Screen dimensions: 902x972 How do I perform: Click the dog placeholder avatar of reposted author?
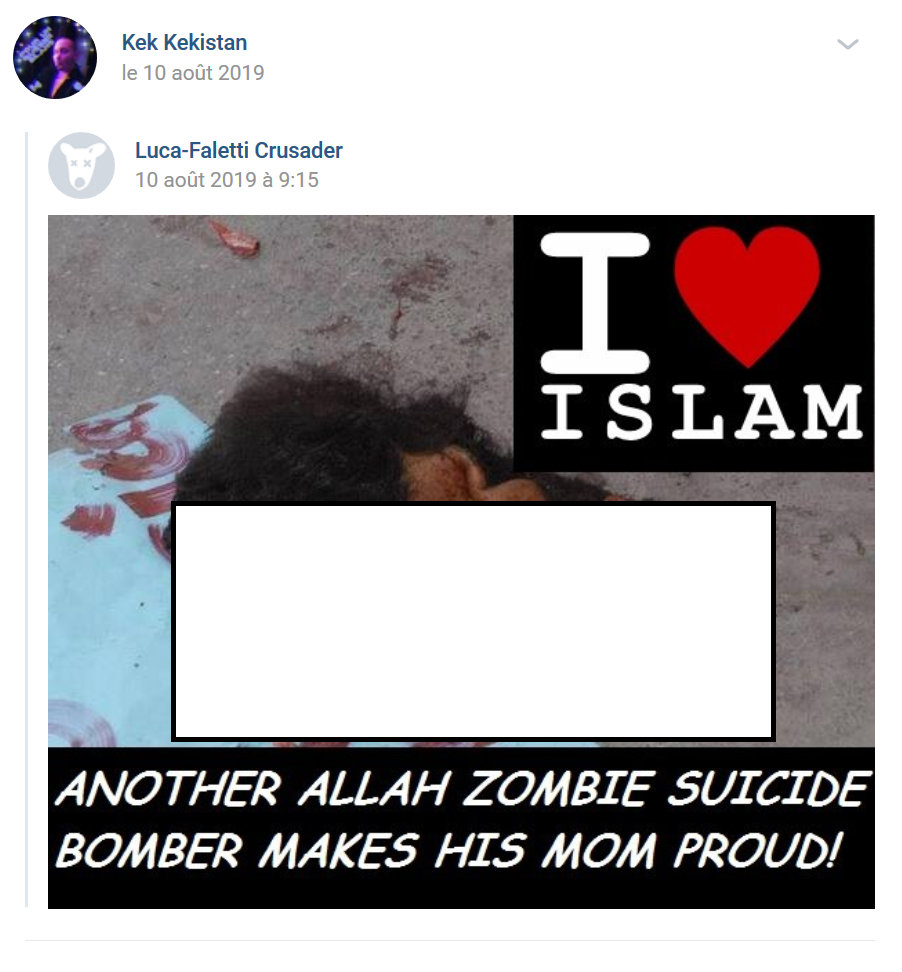[x=81, y=166]
